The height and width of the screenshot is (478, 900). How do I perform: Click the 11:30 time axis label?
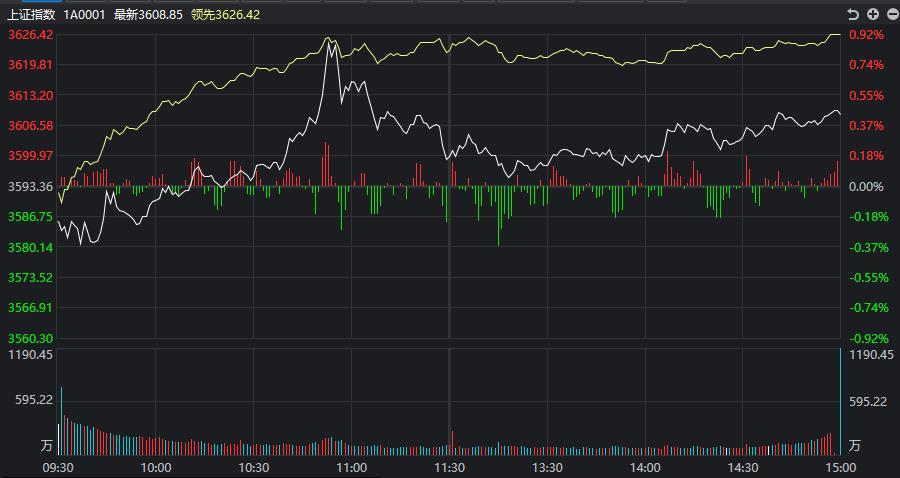pyautogui.click(x=449, y=467)
